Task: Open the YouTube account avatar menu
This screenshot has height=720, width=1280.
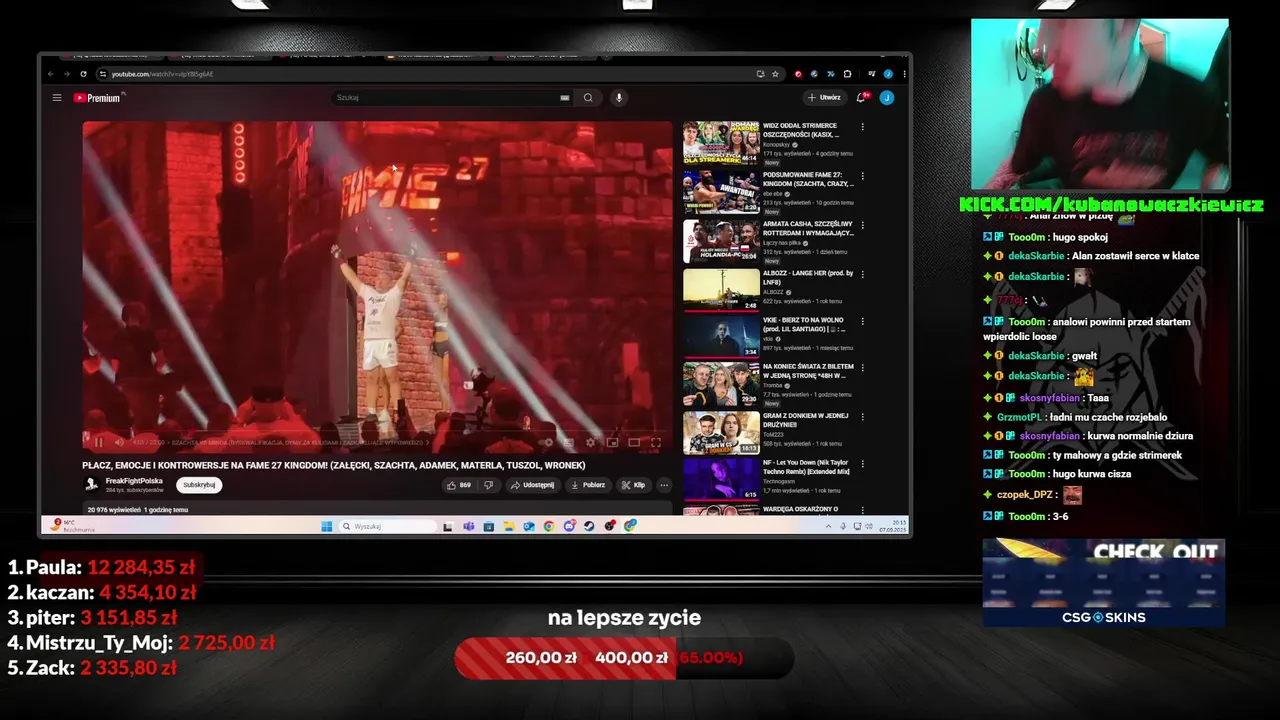Action: [887, 97]
